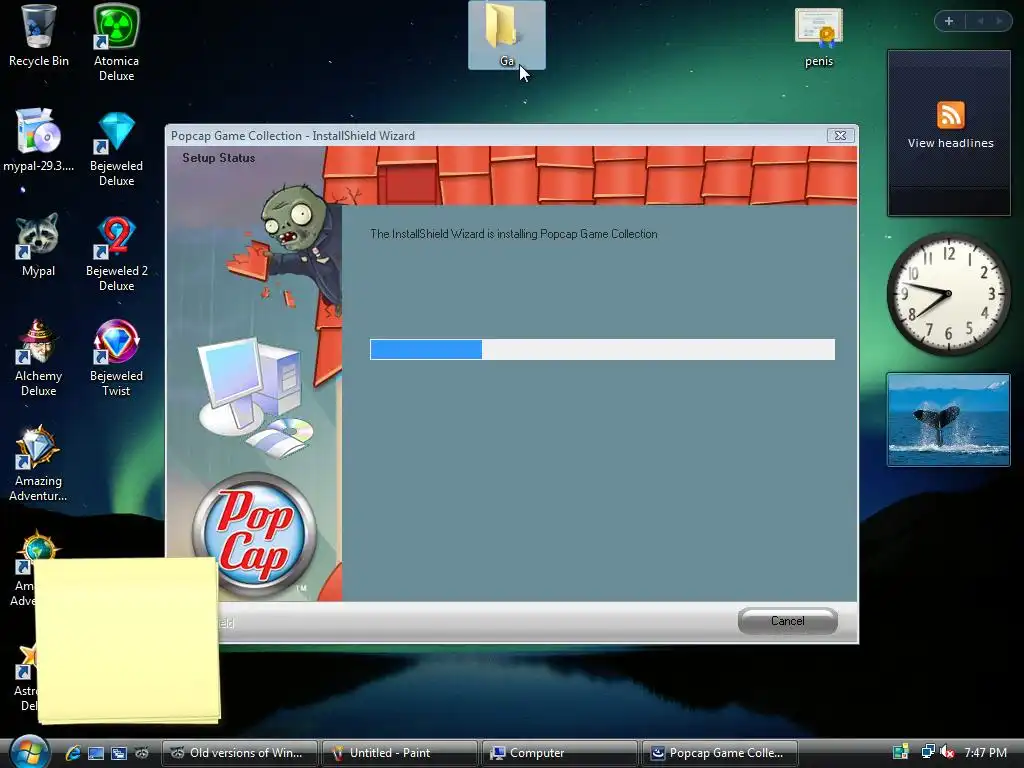Close the InstallShield Wizard window
This screenshot has width=1024, height=768.
[840, 135]
